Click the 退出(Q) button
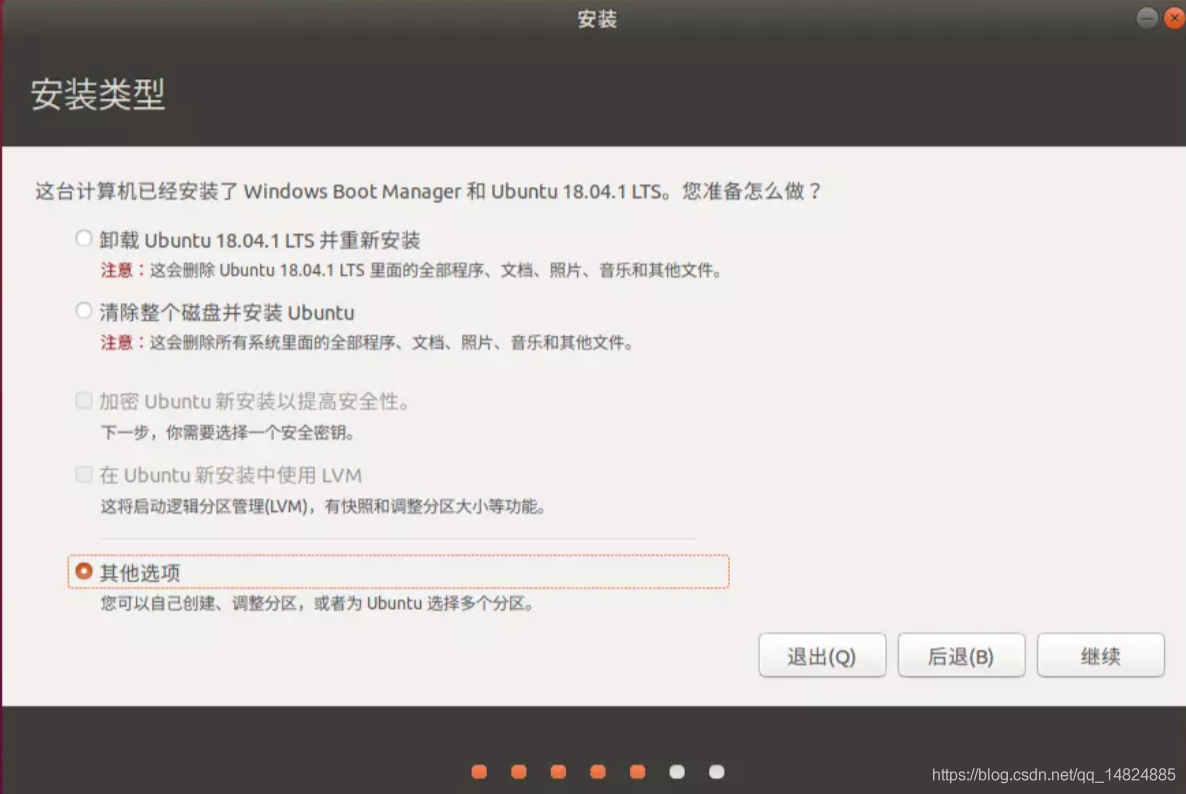 (x=822, y=656)
